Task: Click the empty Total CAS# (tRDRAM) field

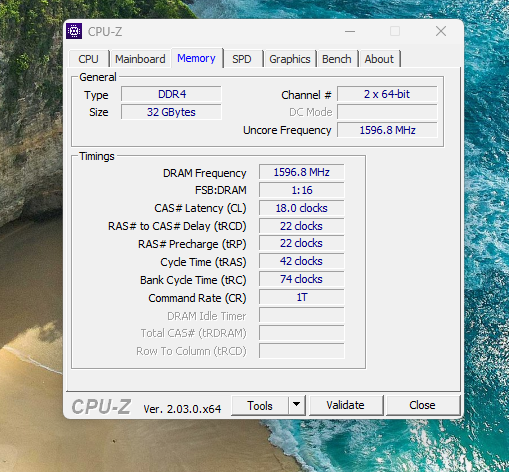Action: [x=302, y=333]
